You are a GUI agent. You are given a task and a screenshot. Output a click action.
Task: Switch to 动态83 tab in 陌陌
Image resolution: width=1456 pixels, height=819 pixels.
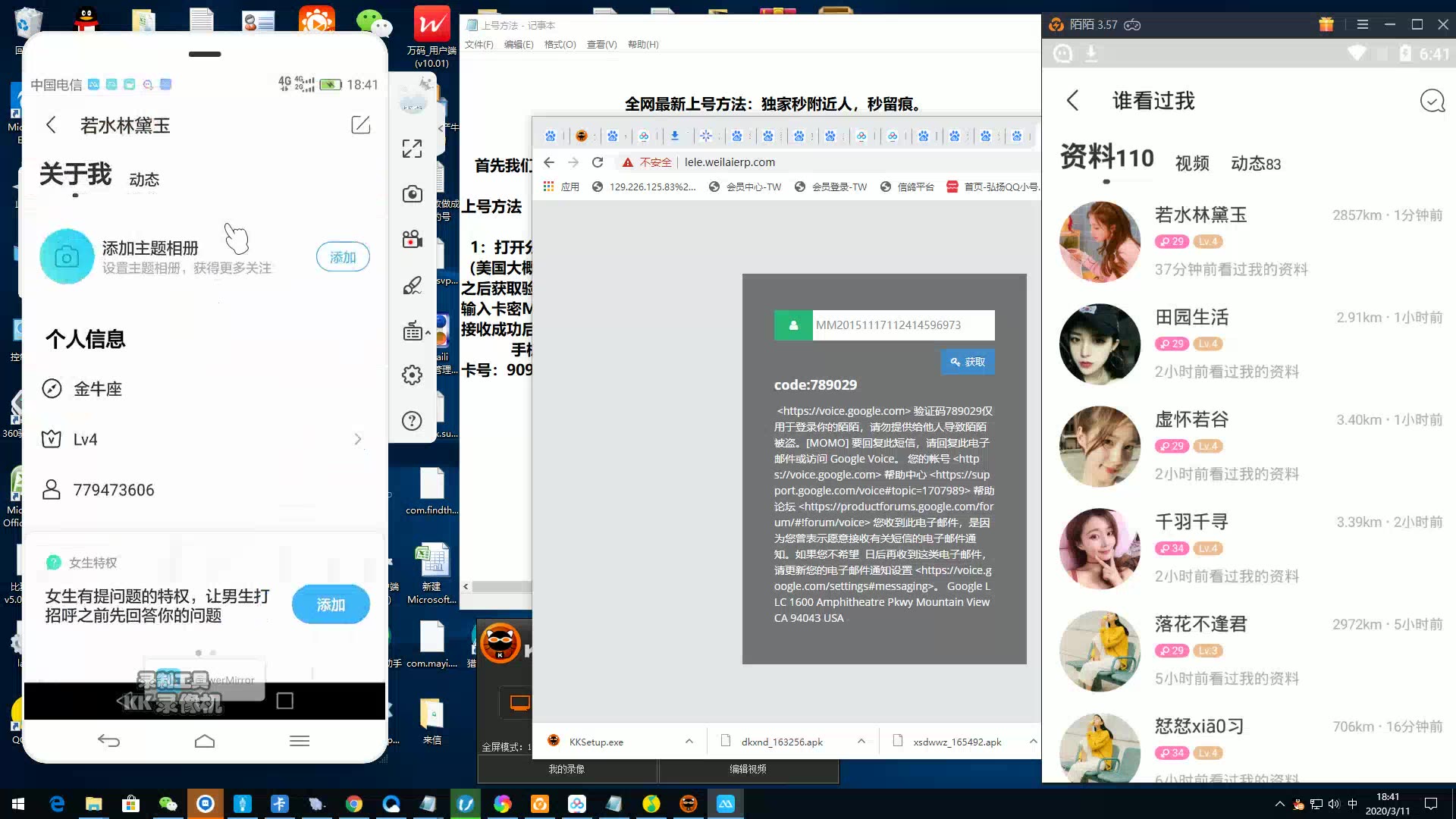point(1256,163)
